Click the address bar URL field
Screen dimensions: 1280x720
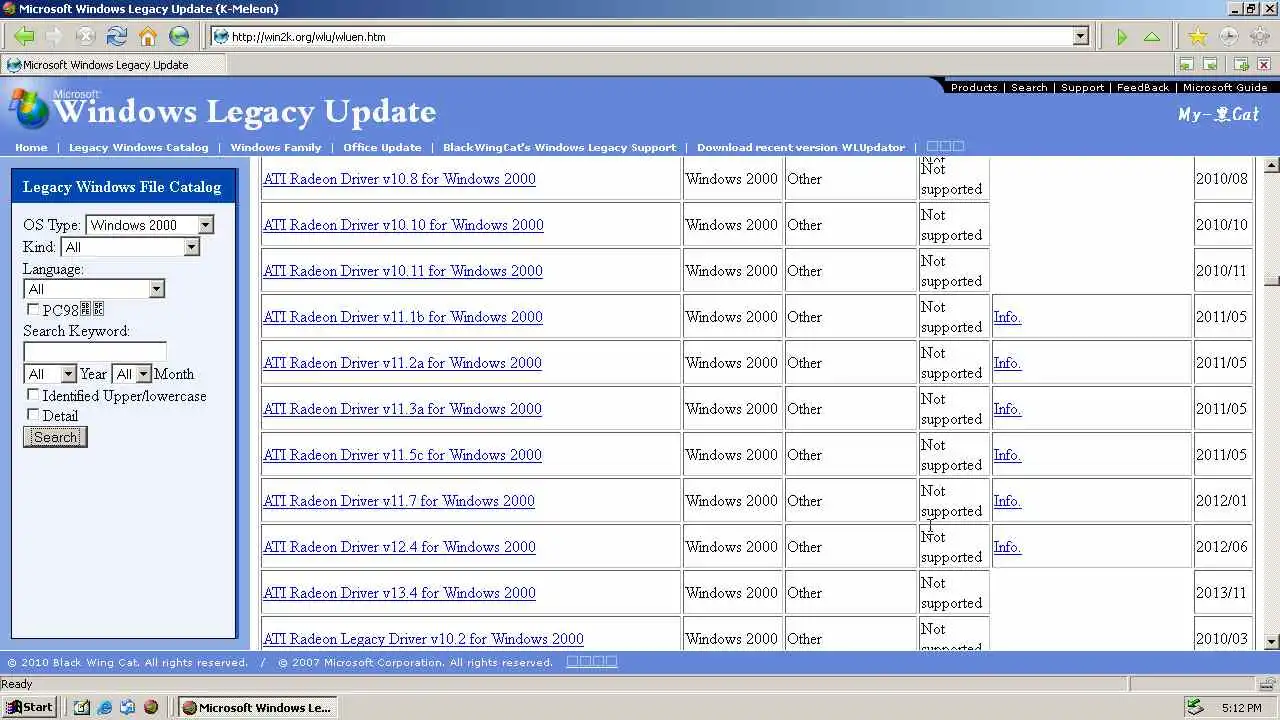point(650,37)
